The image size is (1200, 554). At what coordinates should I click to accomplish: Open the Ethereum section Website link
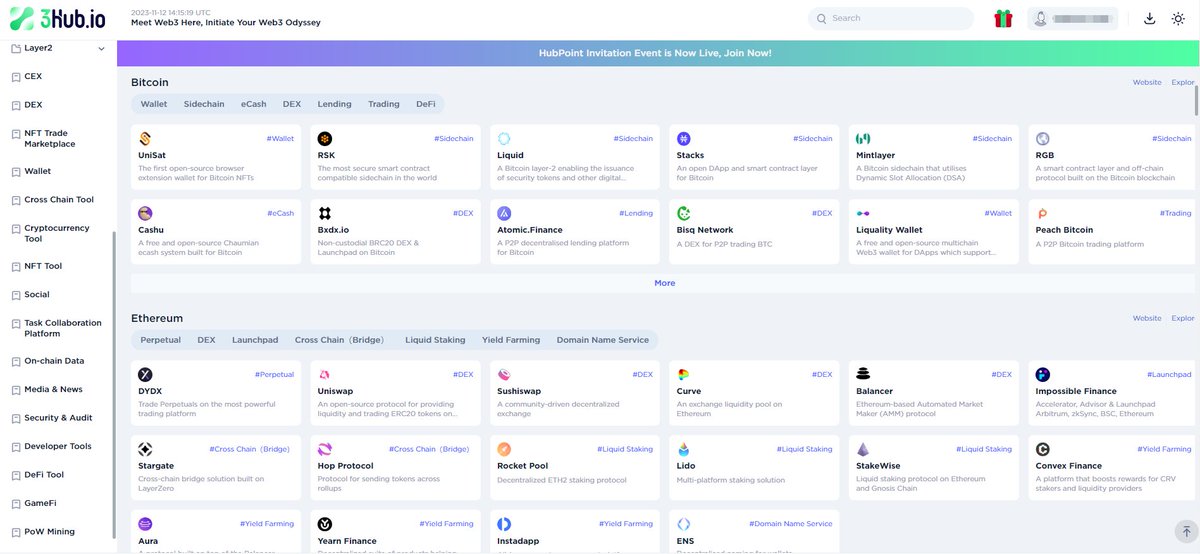(1147, 319)
